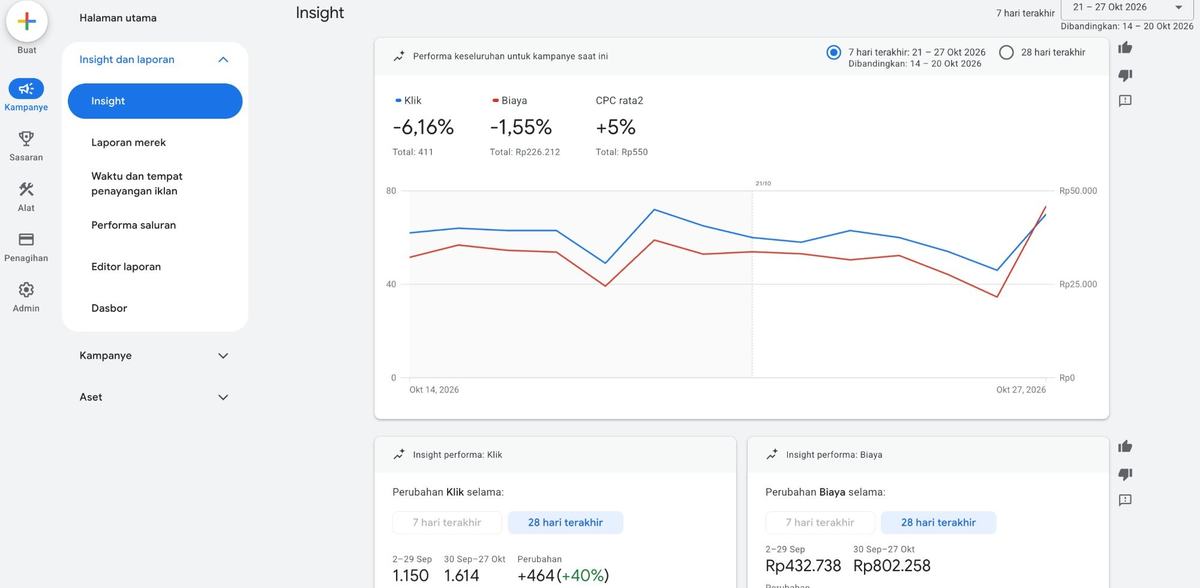Viewport: 1200px width, 588px height.
Task: Click the Insight page heading
Action: click(x=320, y=13)
